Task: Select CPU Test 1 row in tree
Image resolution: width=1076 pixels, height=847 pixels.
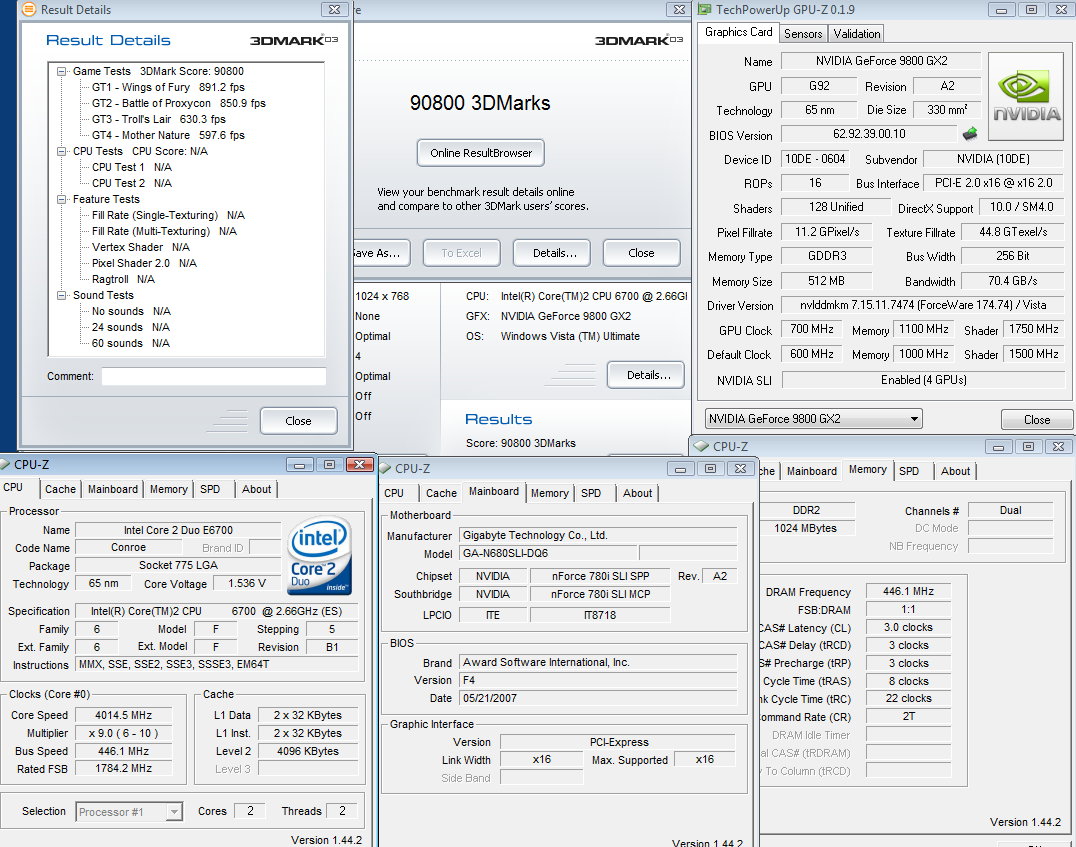Action: coord(132,167)
